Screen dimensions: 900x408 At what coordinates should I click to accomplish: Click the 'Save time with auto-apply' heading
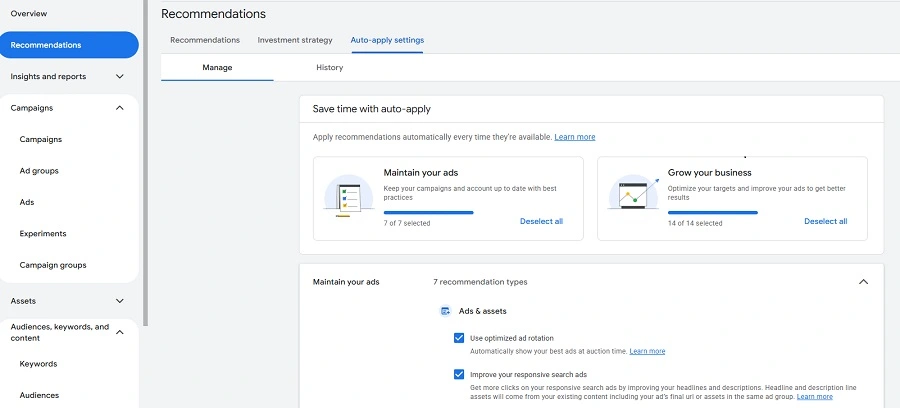click(371, 109)
